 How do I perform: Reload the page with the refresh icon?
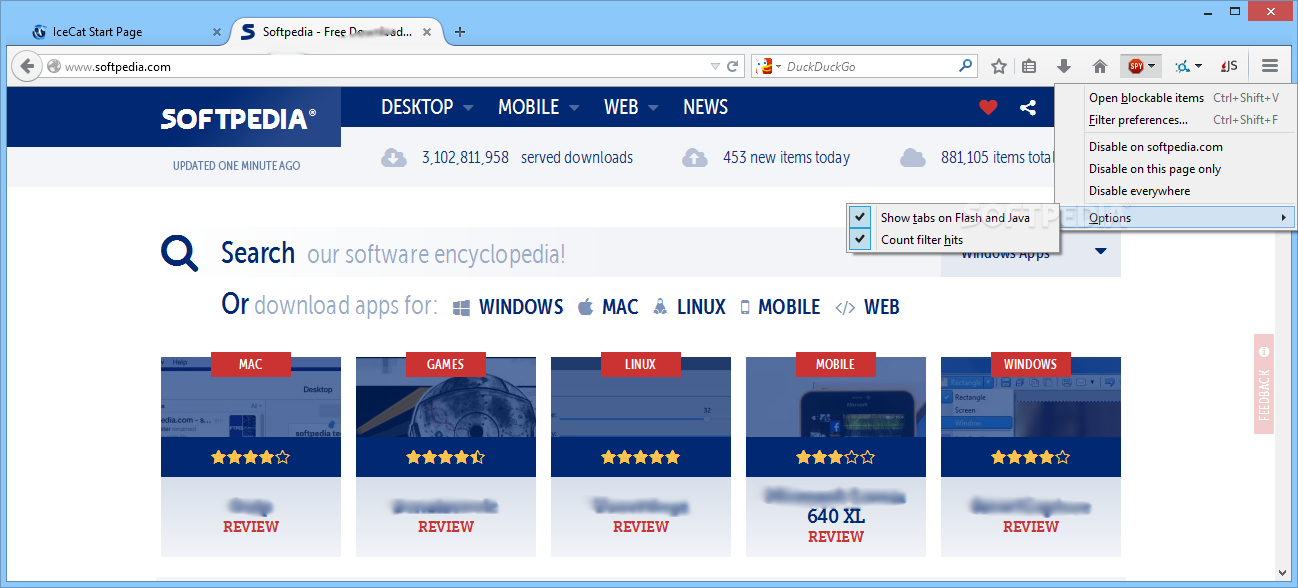[x=732, y=67]
